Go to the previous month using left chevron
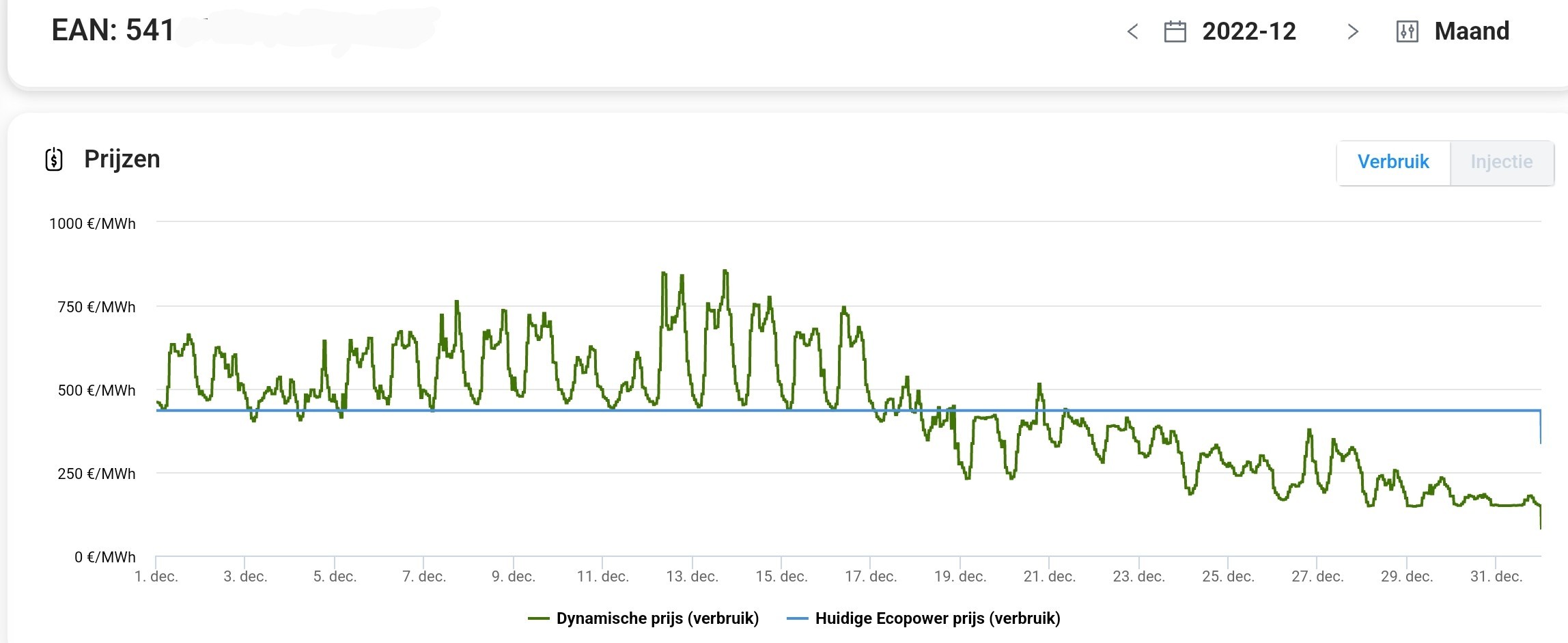This screenshot has width=1568, height=643. click(1132, 31)
